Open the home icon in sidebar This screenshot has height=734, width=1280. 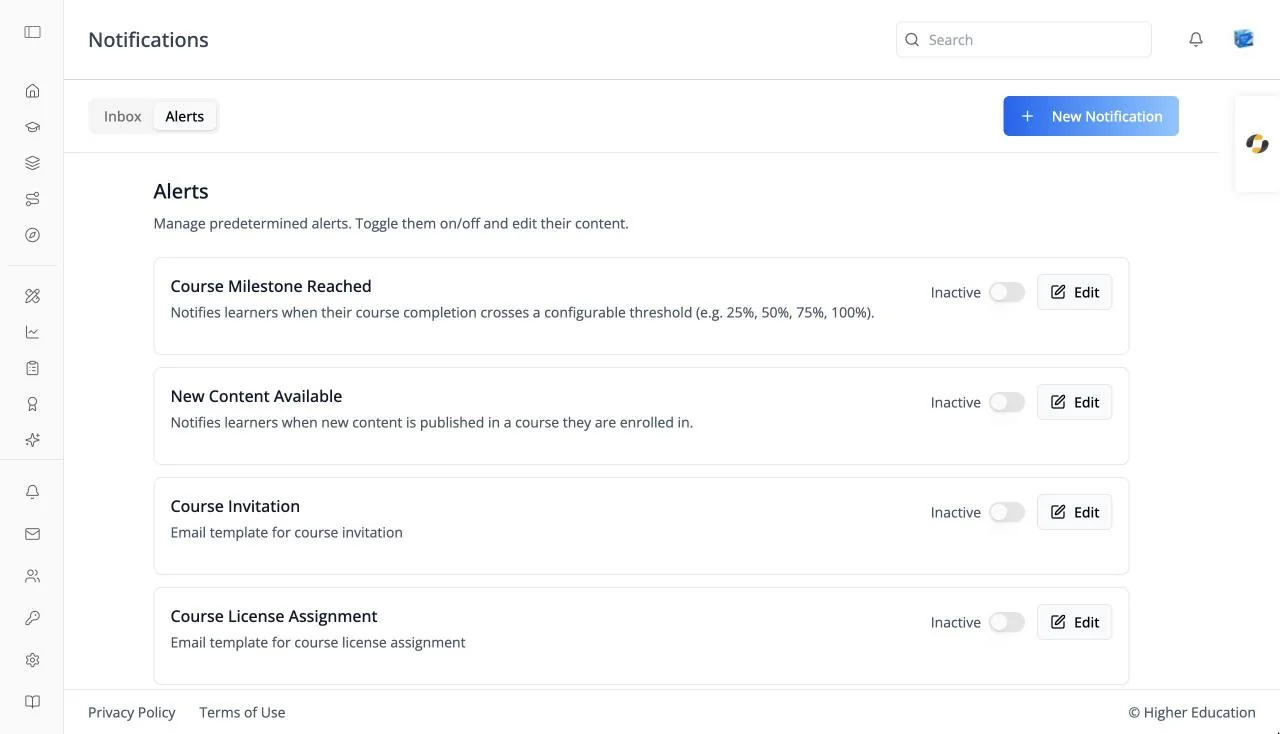tap(32, 91)
